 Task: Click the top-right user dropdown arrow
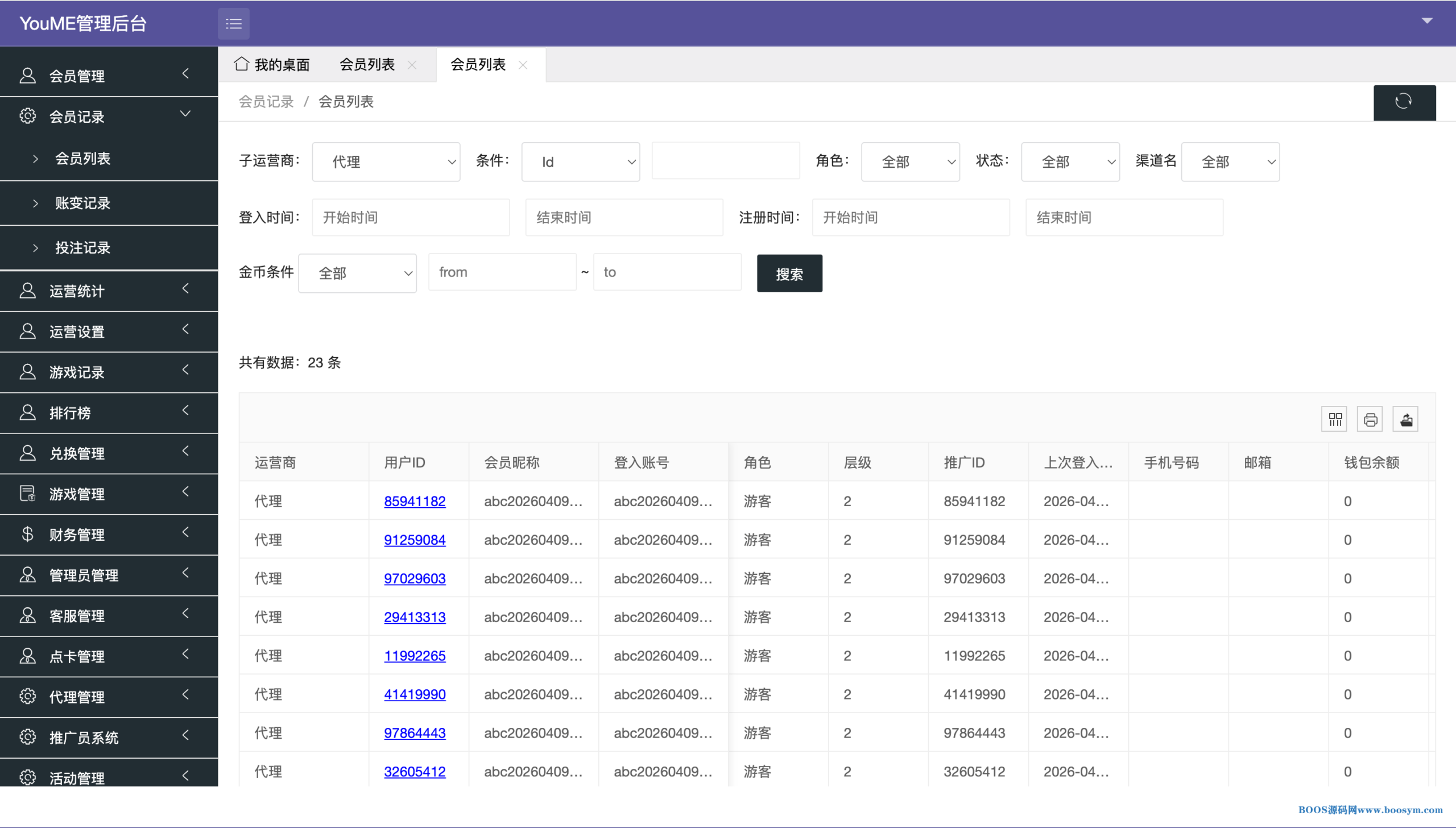click(1427, 20)
